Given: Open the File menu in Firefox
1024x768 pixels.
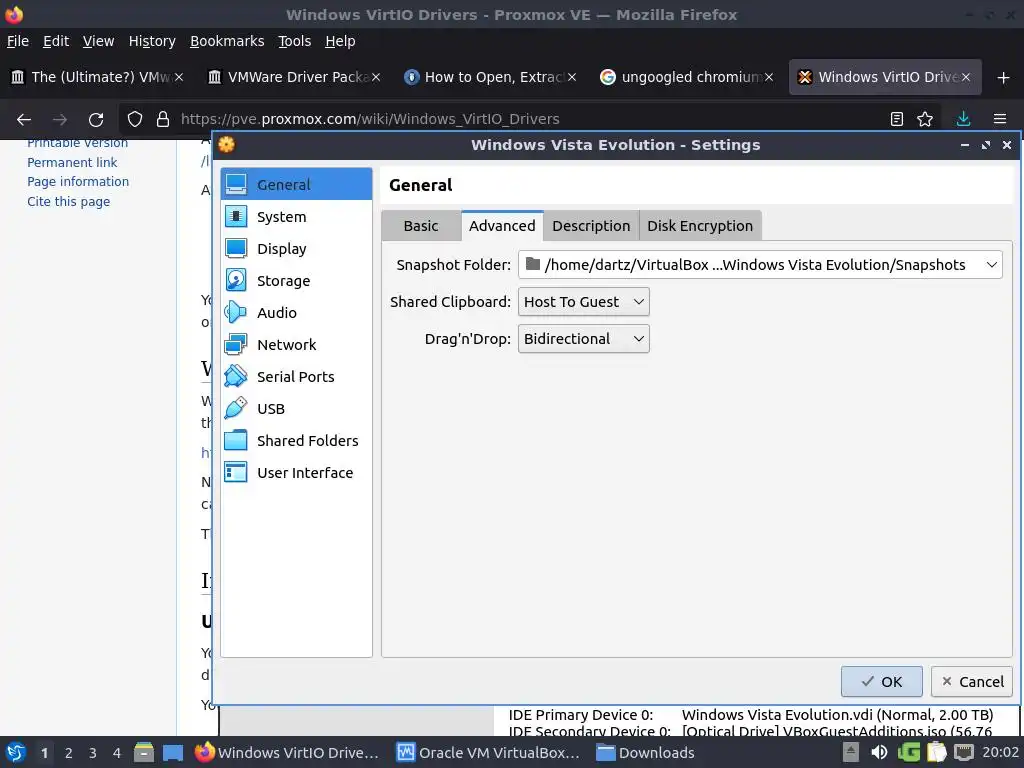Looking at the screenshot, I should pos(18,41).
